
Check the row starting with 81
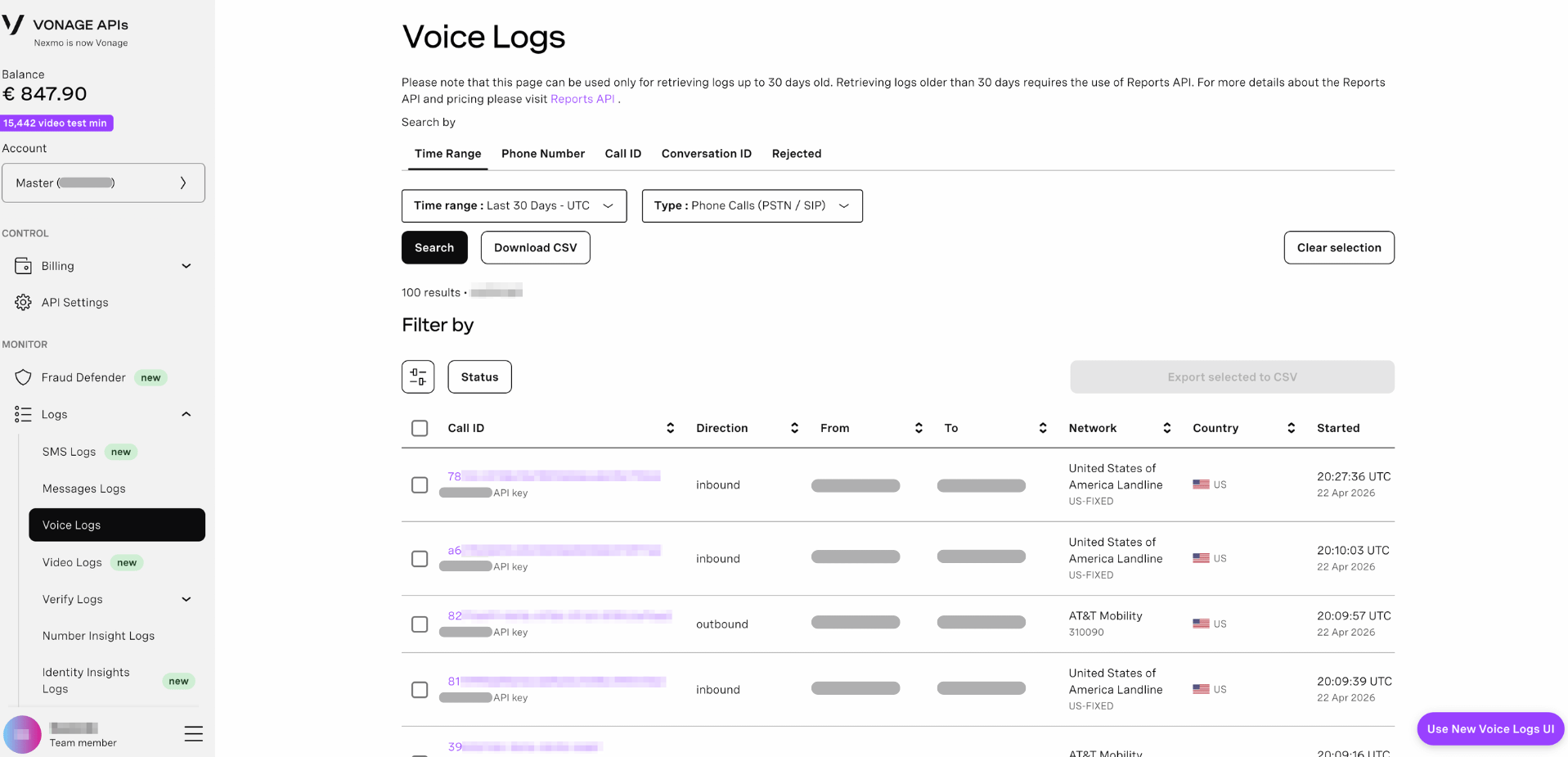tap(420, 690)
